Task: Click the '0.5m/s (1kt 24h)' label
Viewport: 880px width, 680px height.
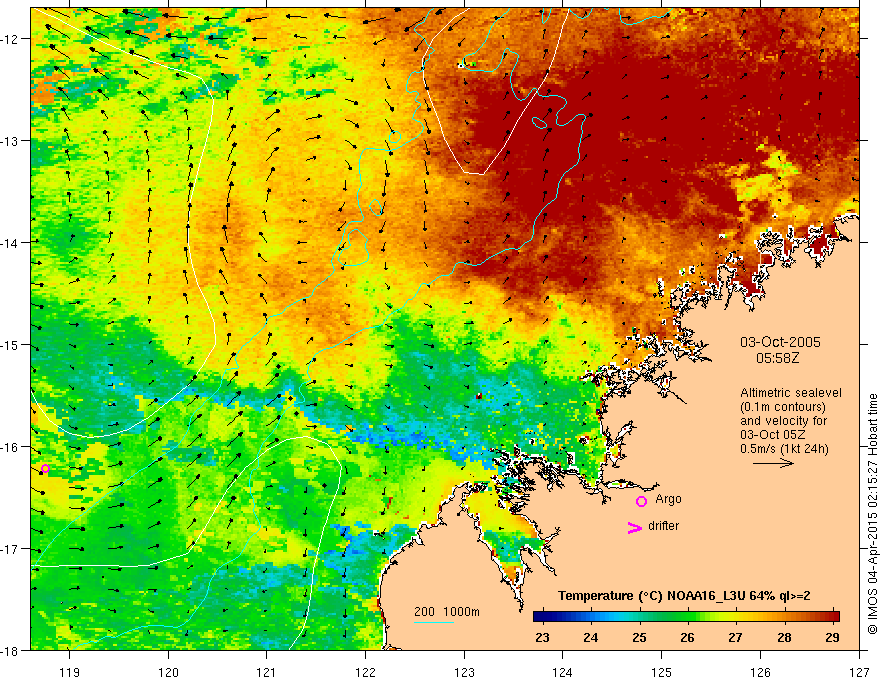Action: pyautogui.click(x=784, y=449)
